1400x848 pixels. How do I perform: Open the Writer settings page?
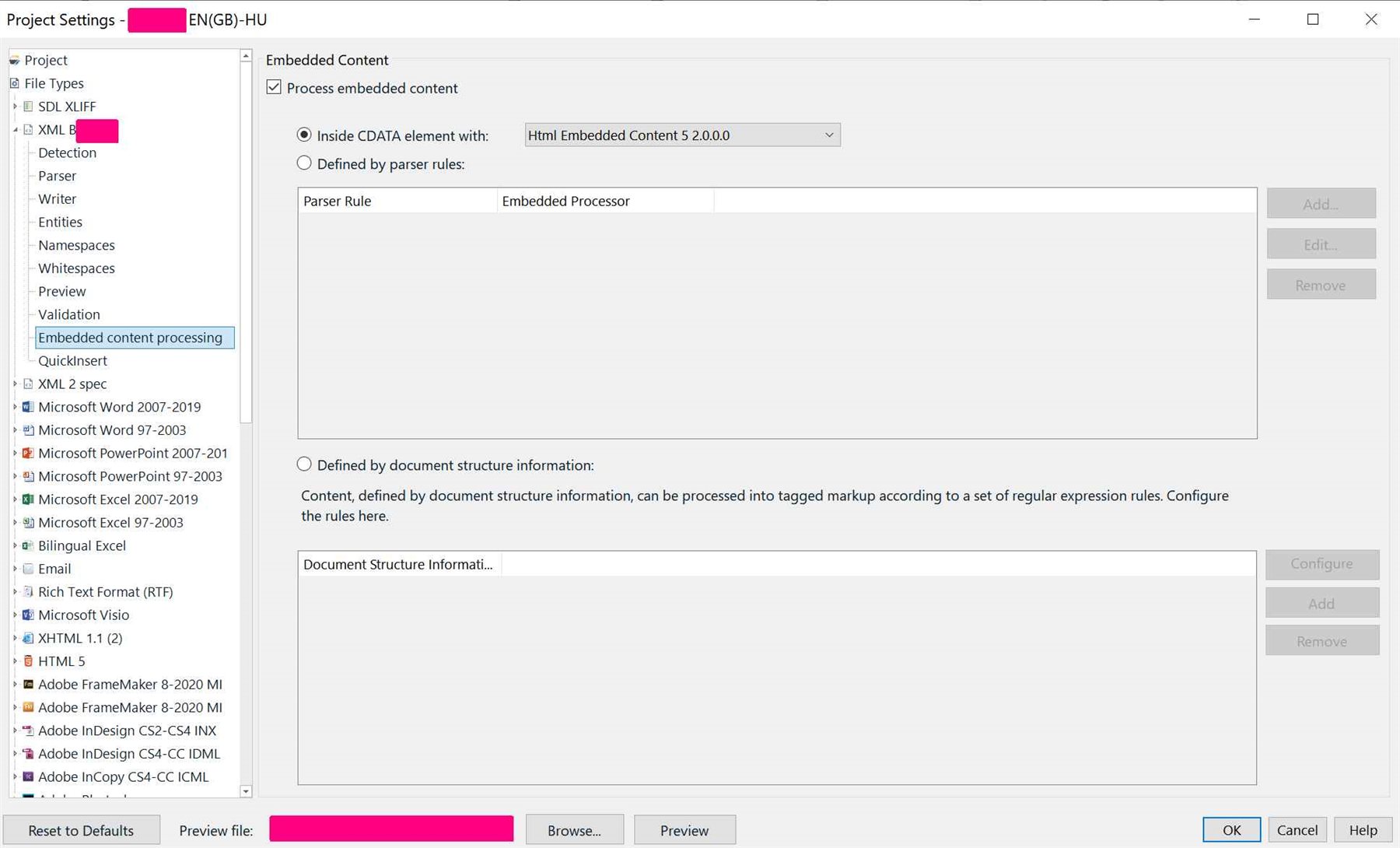point(57,199)
